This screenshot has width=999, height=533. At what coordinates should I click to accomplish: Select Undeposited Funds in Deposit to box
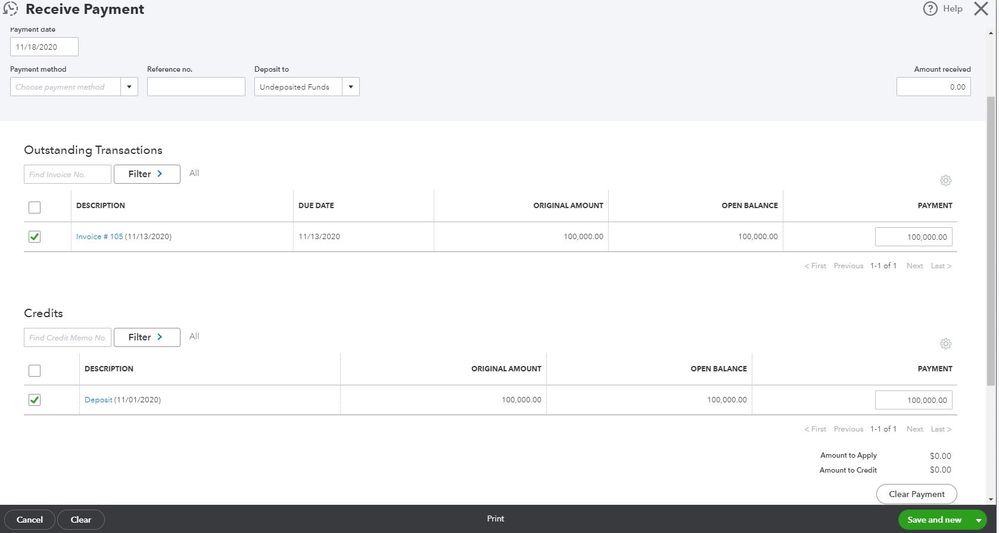298,87
